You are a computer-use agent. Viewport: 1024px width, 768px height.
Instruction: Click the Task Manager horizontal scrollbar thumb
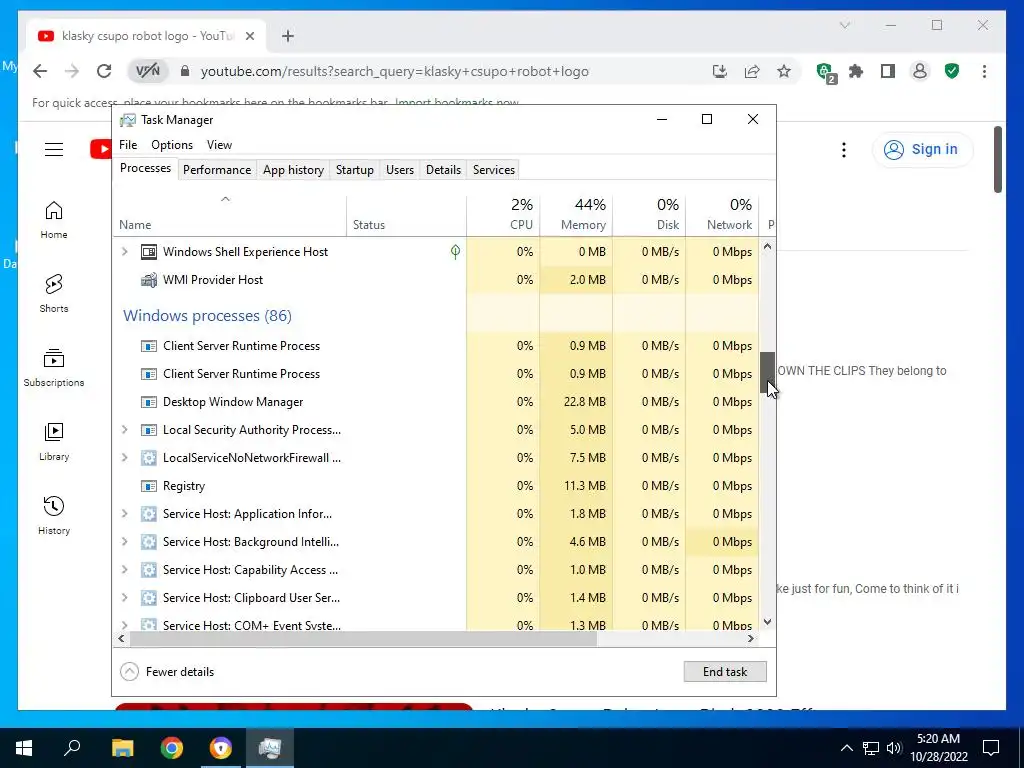pyautogui.click(x=363, y=639)
